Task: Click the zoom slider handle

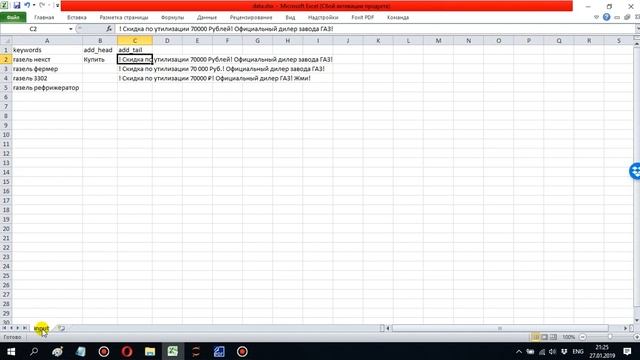Action: (610, 337)
